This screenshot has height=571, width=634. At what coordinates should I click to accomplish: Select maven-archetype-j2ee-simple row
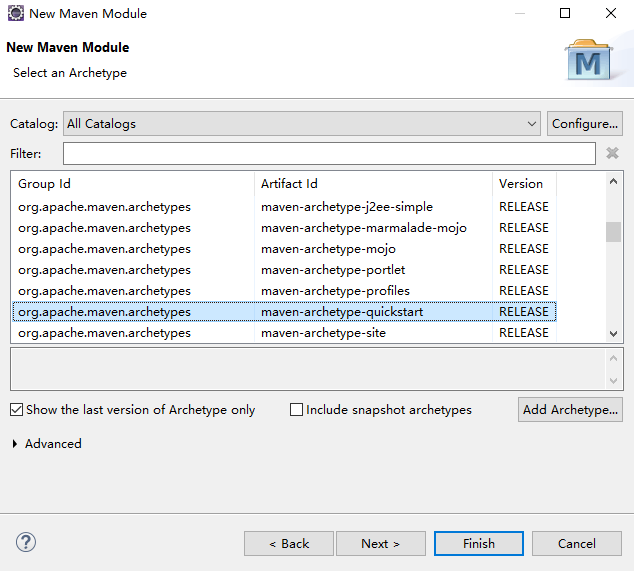pos(284,207)
